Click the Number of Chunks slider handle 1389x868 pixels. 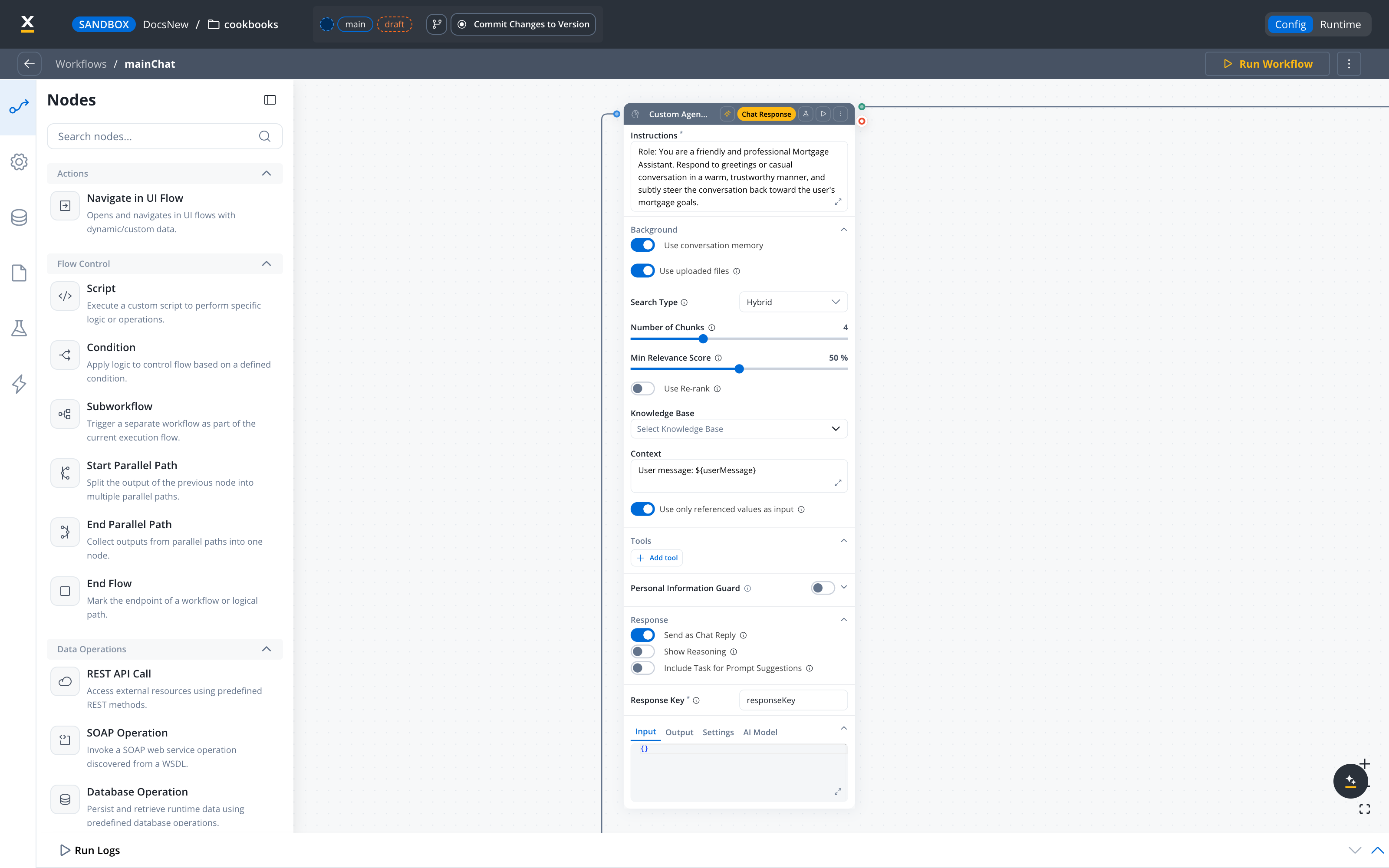click(x=703, y=339)
